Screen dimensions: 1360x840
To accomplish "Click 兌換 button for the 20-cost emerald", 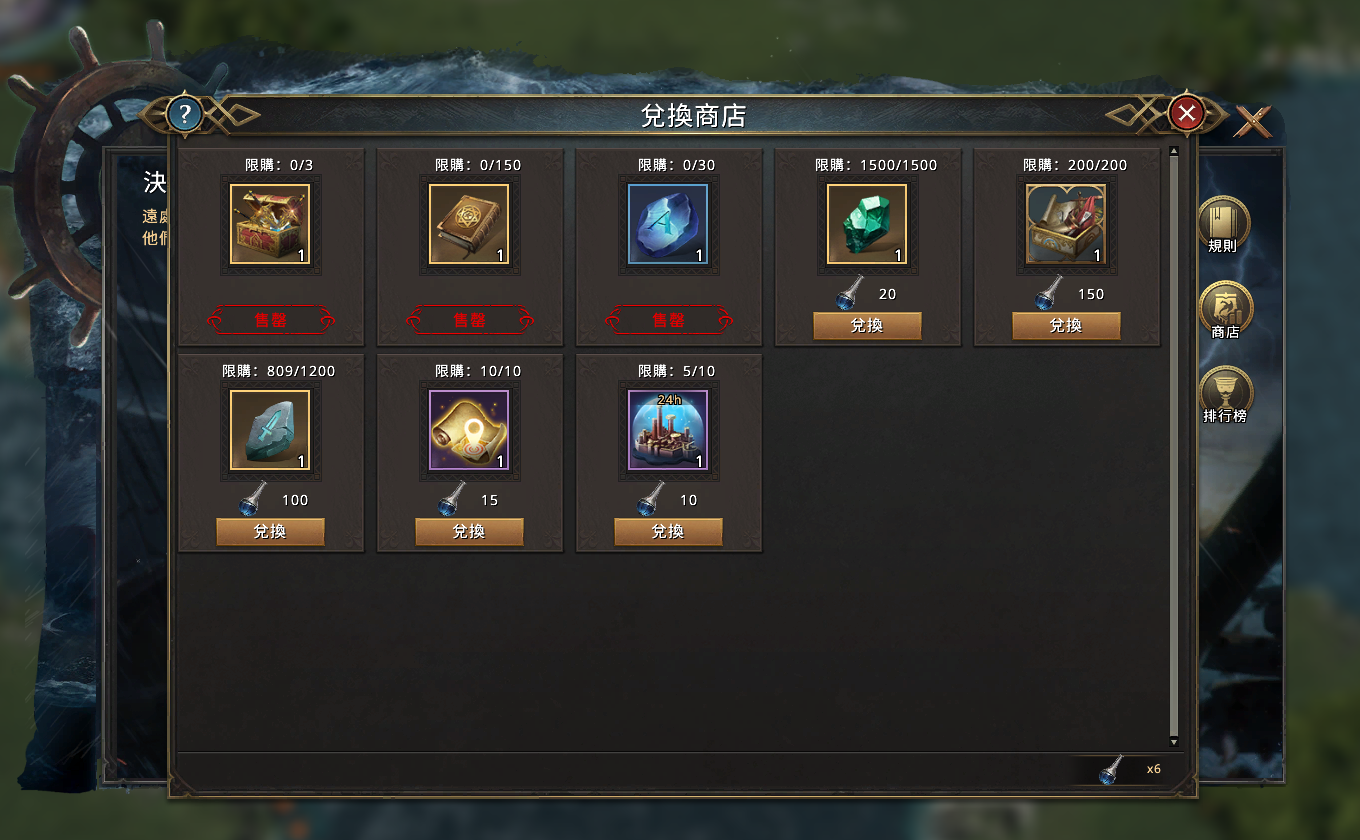I will point(867,326).
